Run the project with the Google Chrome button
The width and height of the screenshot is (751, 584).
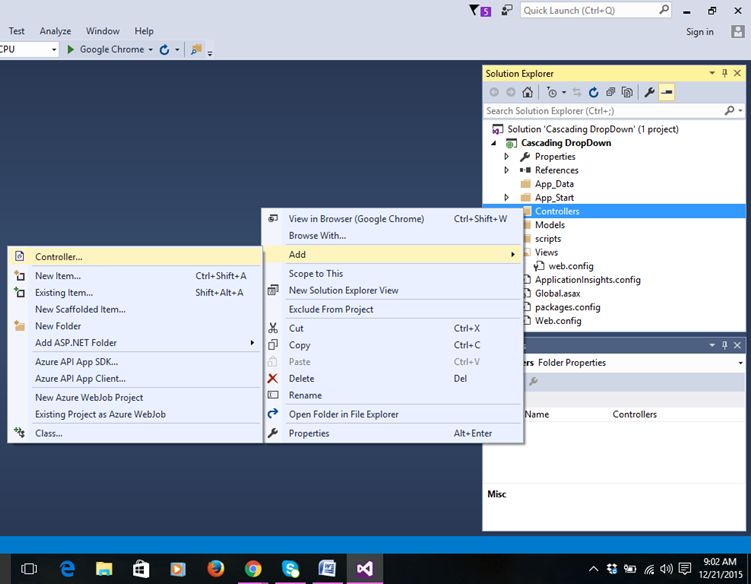pos(105,49)
